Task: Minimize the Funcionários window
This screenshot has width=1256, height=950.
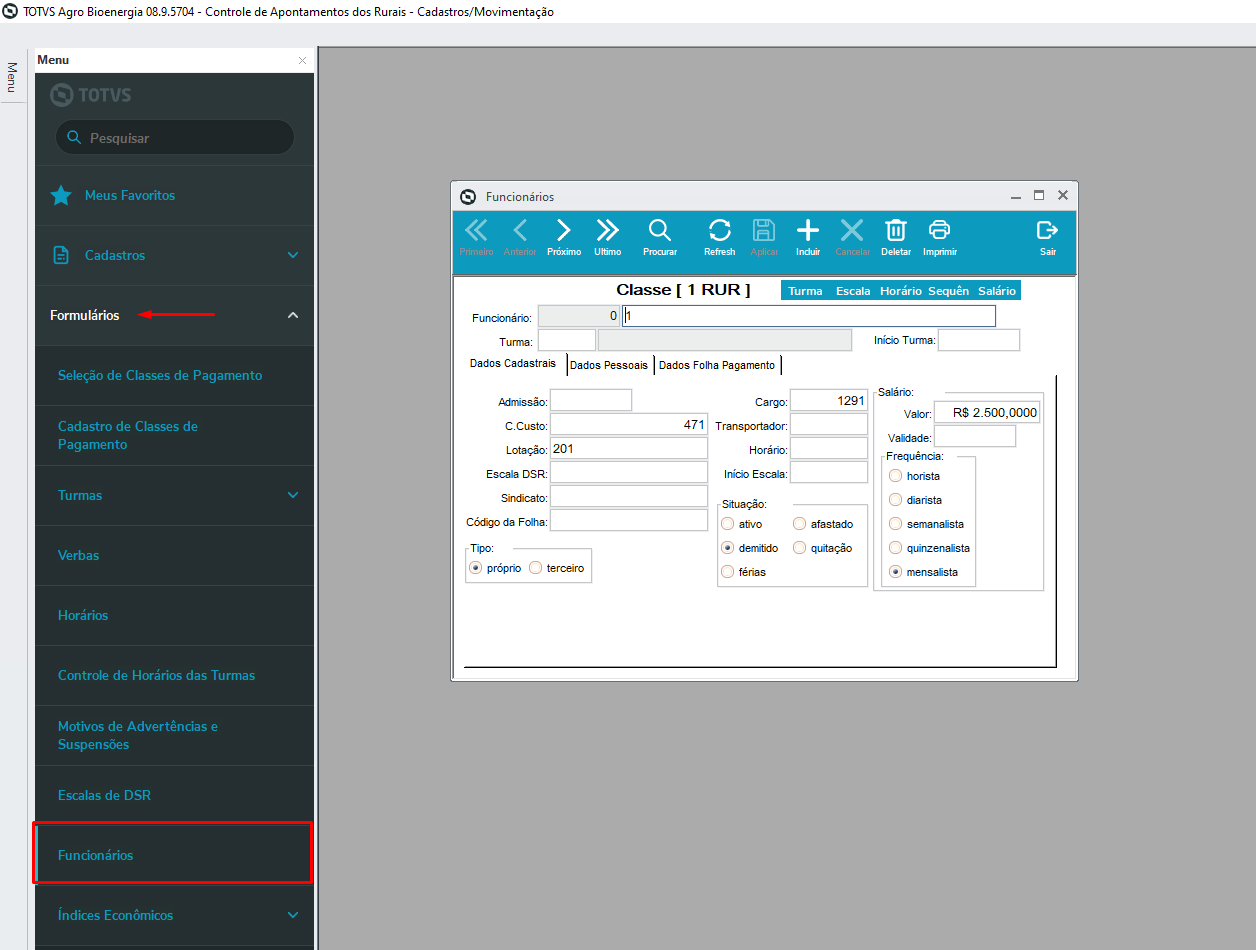Action: click(x=1016, y=196)
